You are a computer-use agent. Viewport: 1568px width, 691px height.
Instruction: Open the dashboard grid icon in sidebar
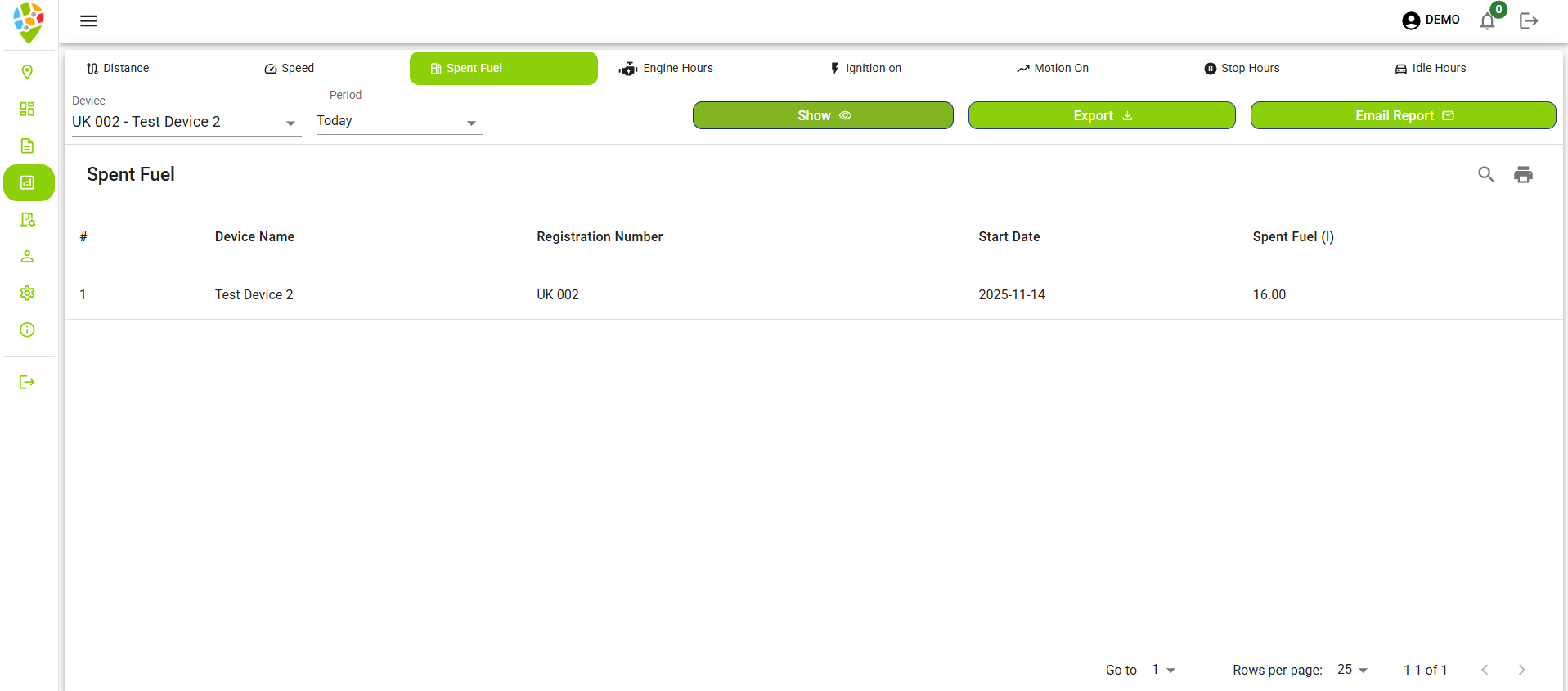click(x=27, y=109)
